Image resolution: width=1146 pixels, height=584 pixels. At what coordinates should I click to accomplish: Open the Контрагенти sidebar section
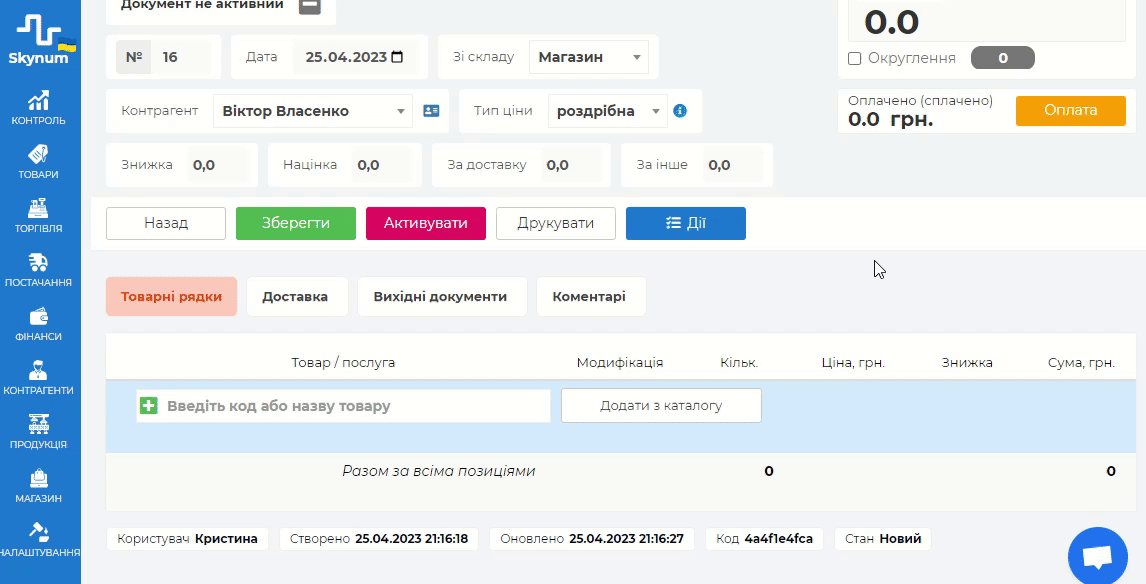[39, 379]
